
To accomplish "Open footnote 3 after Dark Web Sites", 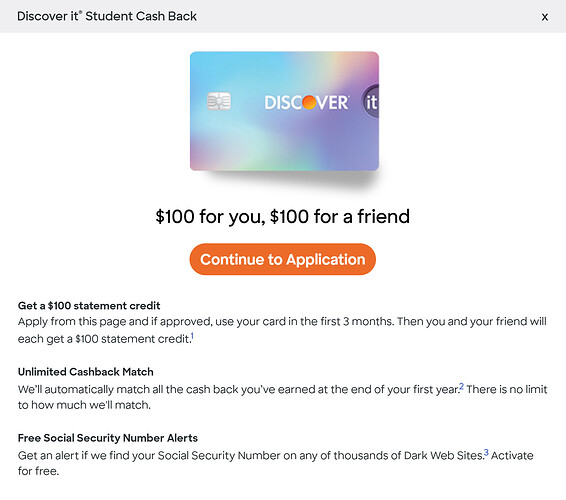I will point(486,453).
